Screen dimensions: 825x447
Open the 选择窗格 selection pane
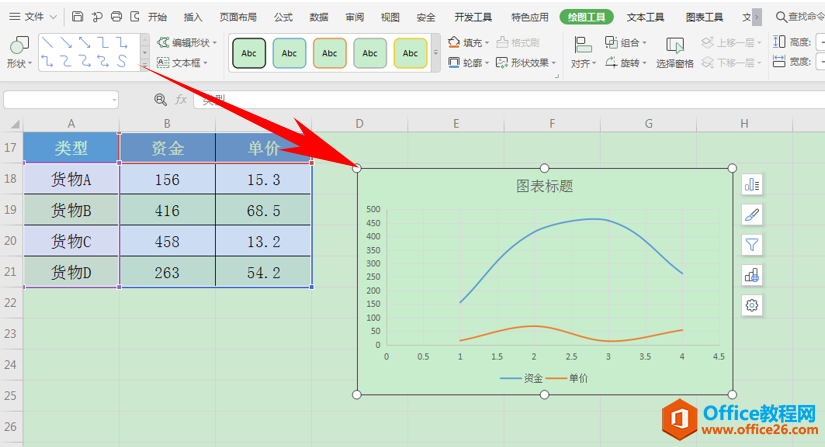[675, 53]
